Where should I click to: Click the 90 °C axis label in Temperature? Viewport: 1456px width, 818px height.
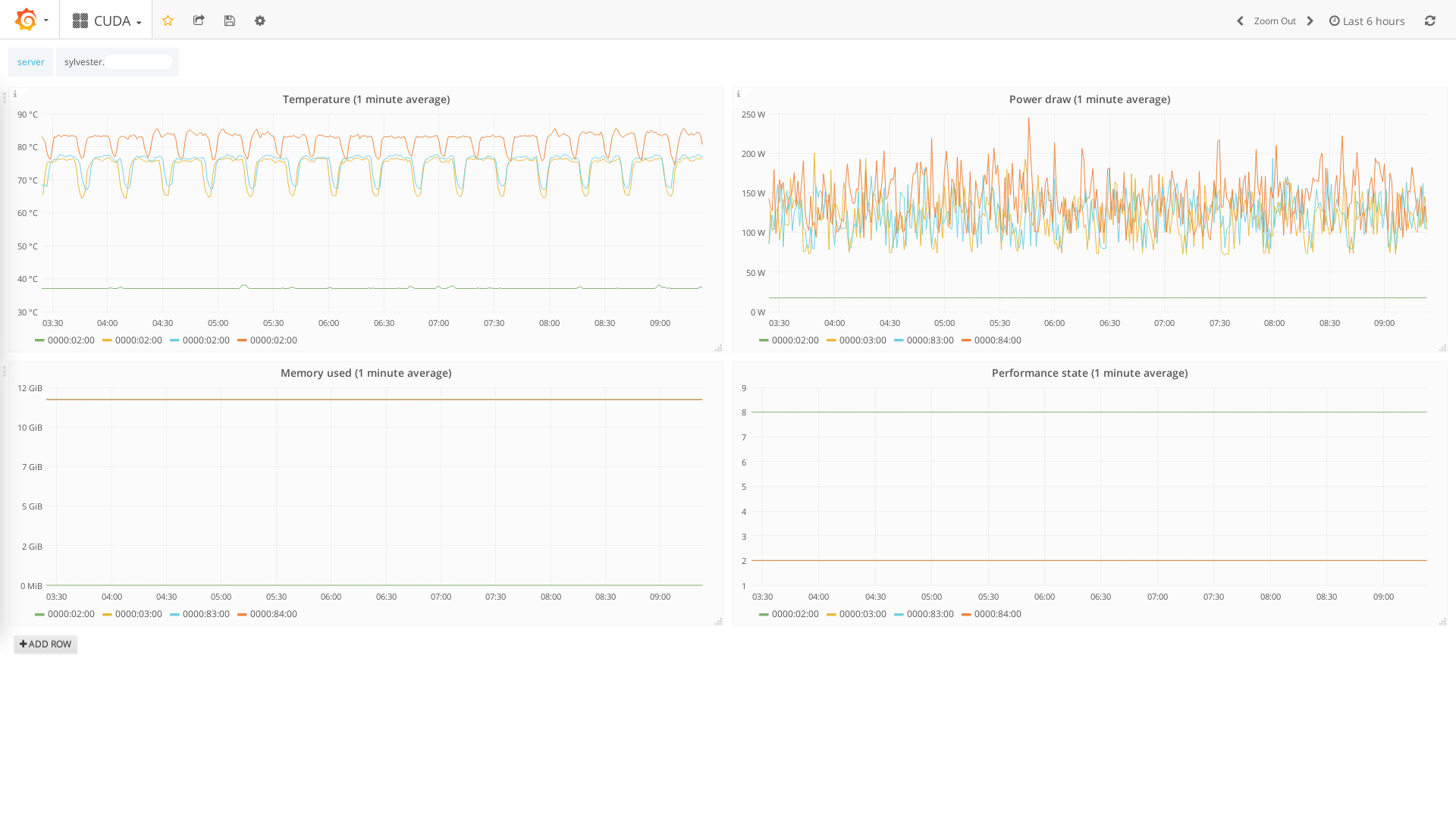click(28, 114)
